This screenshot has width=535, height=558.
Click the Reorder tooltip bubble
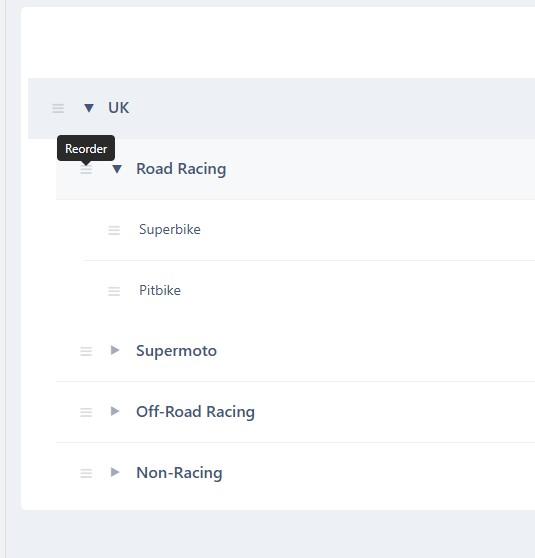pos(86,148)
